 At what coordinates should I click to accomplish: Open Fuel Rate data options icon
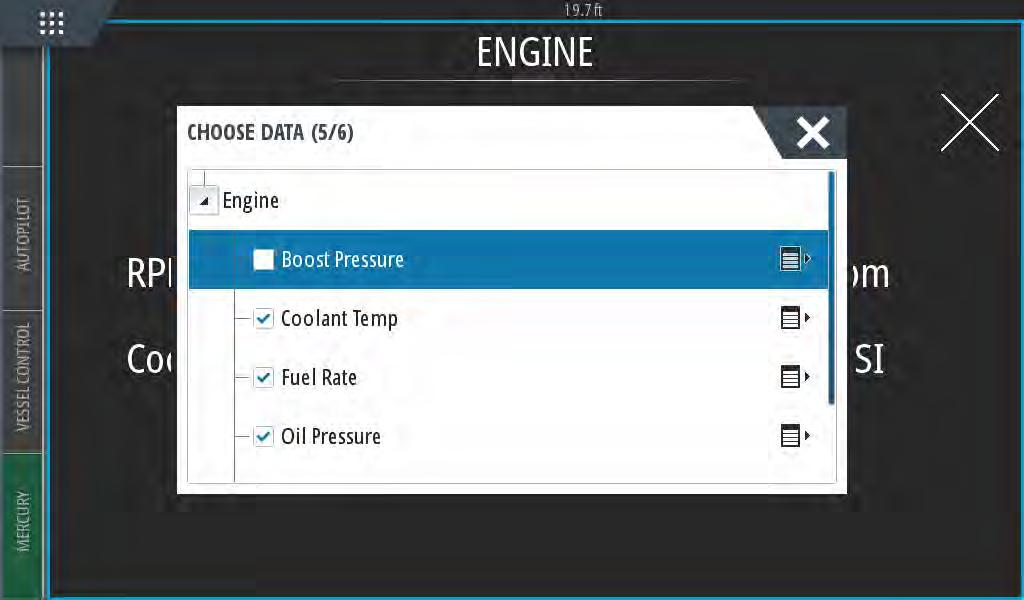tap(795, 377)
